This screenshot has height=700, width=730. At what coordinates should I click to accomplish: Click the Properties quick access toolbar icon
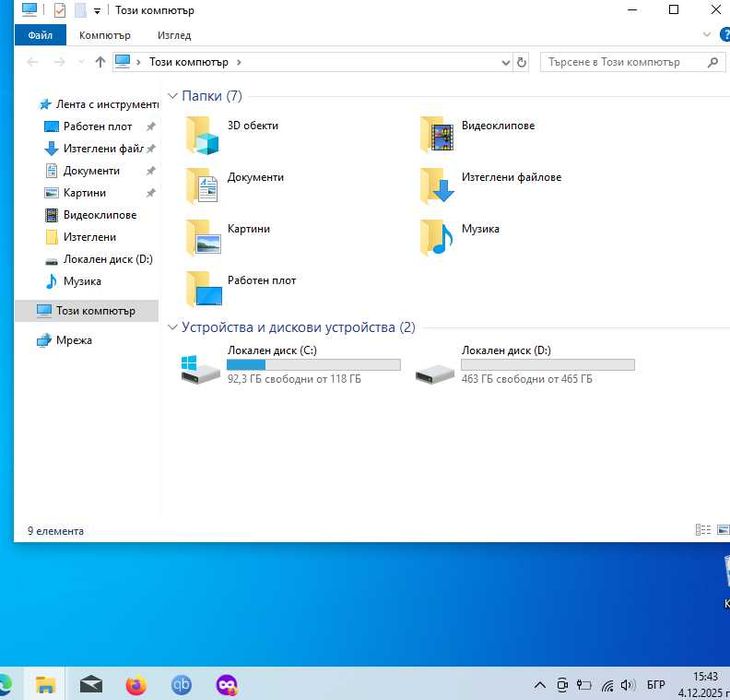60,10
